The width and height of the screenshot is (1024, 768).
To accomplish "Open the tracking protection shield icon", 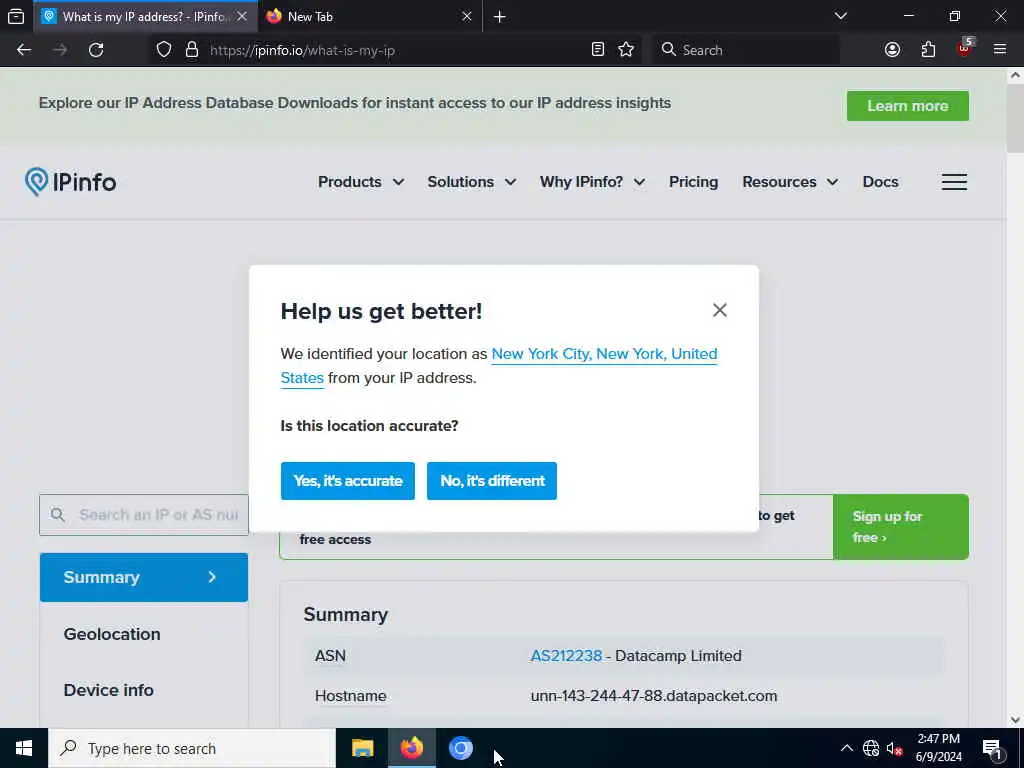I will pos(164,50).
